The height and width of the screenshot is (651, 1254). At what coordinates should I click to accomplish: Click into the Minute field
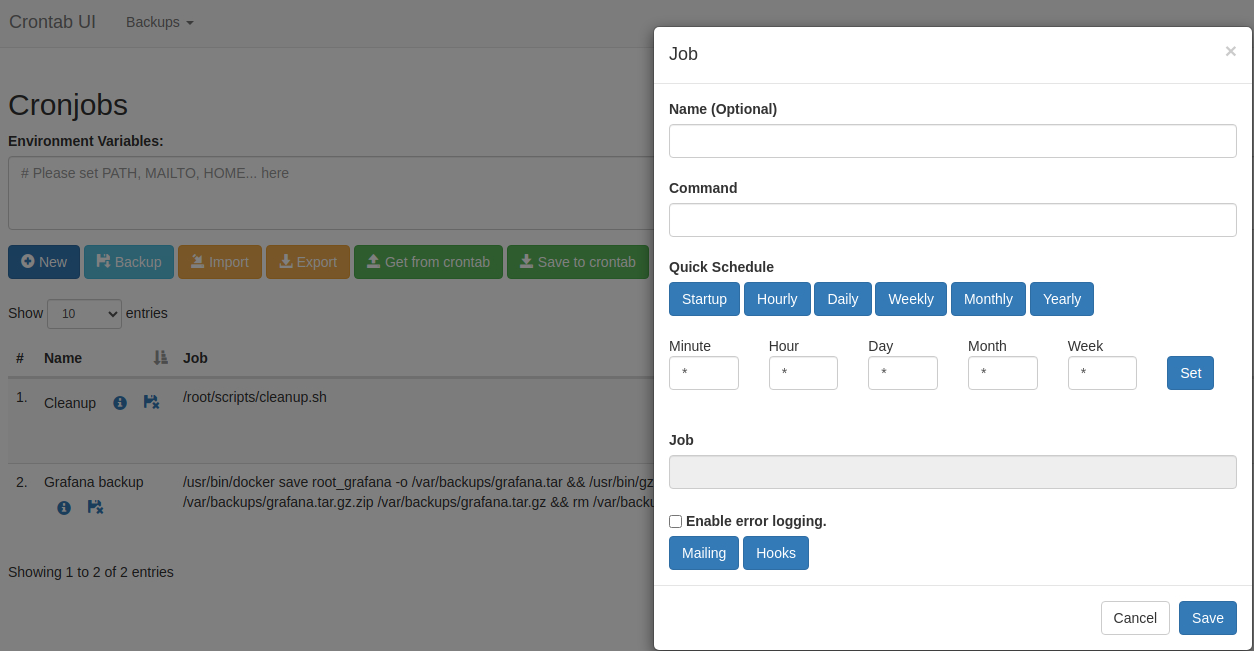tap(703, 373)
